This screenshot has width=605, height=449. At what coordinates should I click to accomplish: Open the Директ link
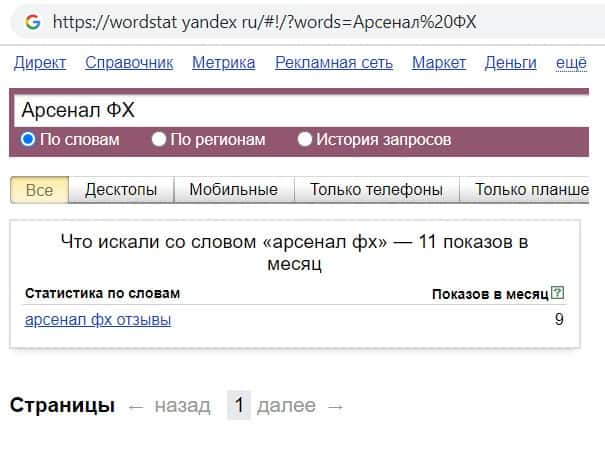point(40,62)
